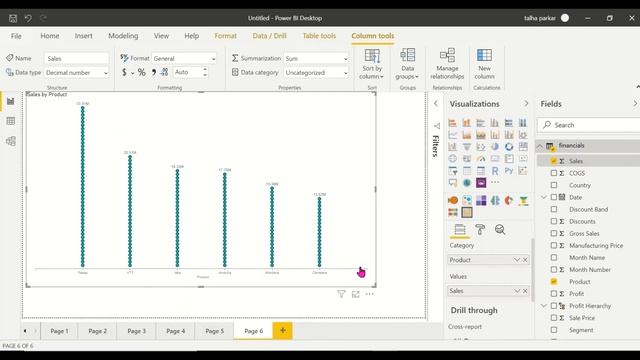Open More options ellipsis below chart
Image resolution: width=640 pixels, height=360 pixels.
(369, 294)
